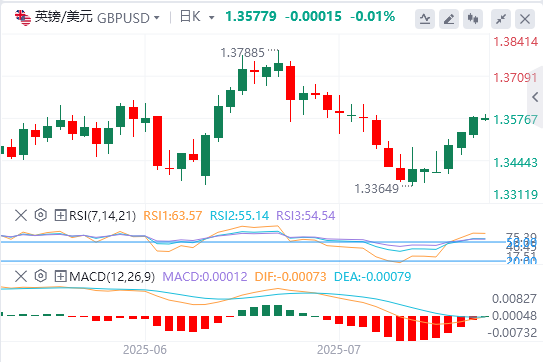Image resolution: width=543 pixels, height=362 pixels.
Task: Click the 1.35767 current price axis tag
Action: click(516, 120)
